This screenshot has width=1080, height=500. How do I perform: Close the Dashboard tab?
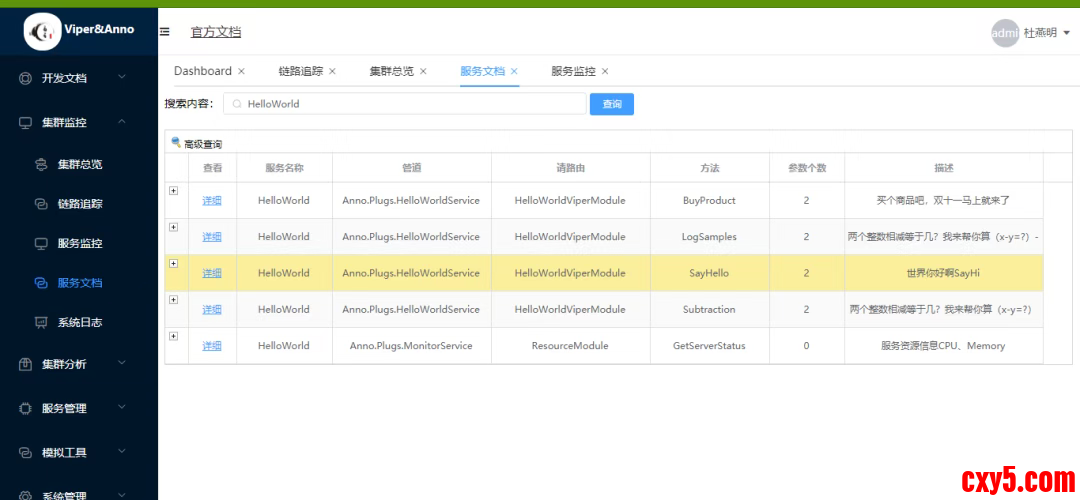pyautogui.click(x=241, y=71)
